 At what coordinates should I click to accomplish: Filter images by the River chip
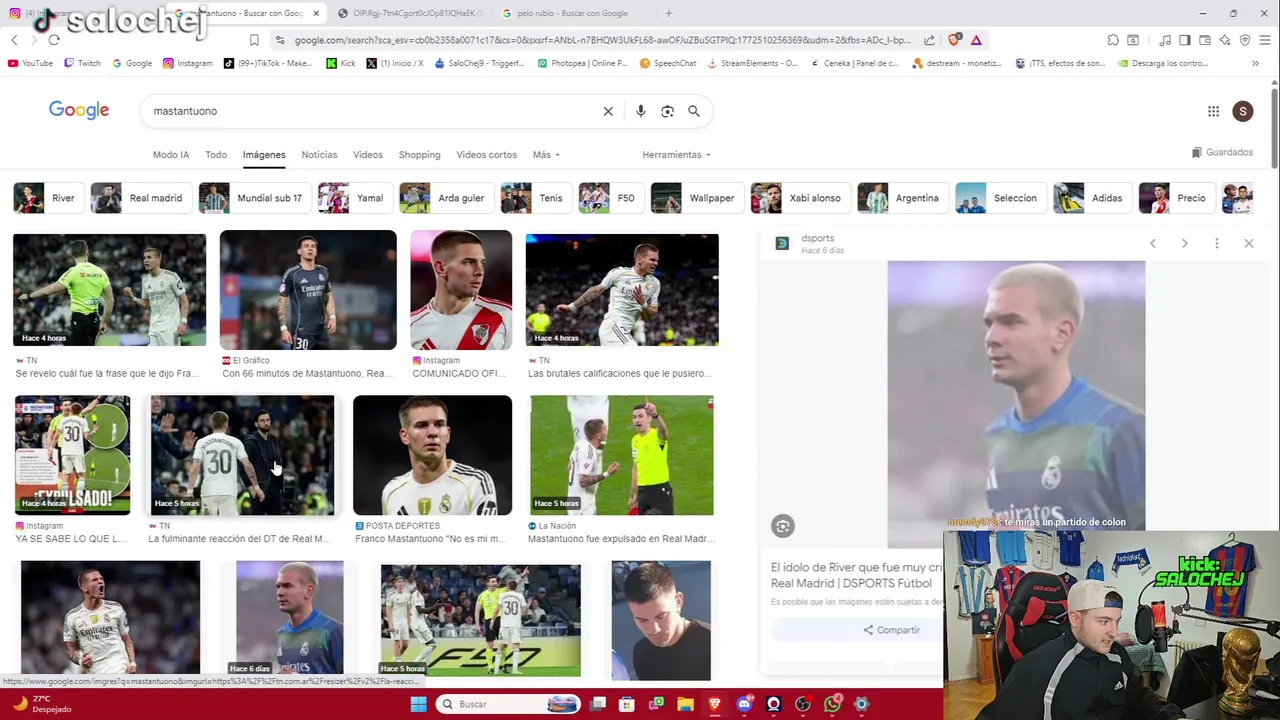point(47,198)
